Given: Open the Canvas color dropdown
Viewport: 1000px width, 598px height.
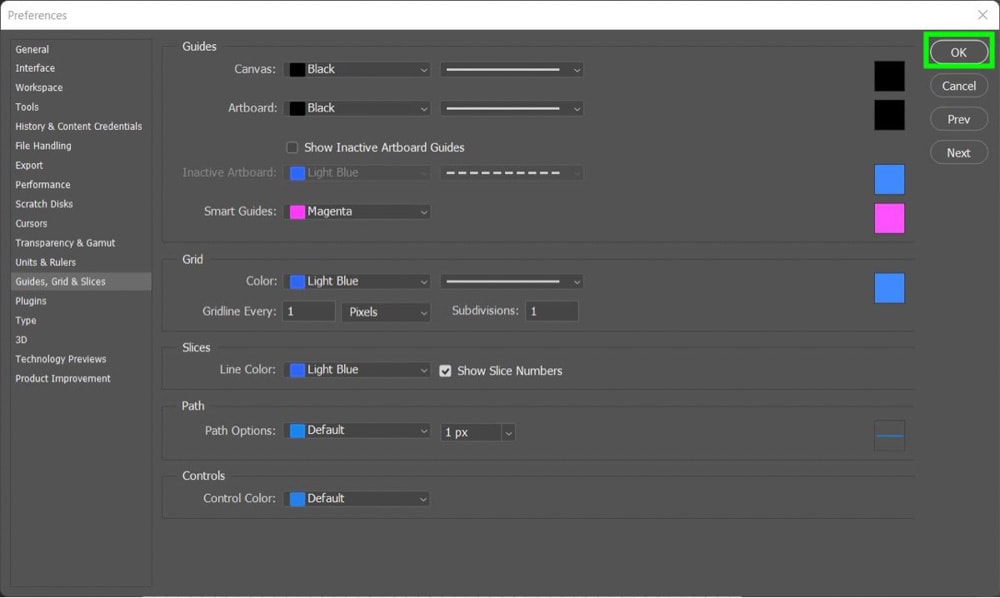Looking at the screenshot, I should tap(357, 69).
